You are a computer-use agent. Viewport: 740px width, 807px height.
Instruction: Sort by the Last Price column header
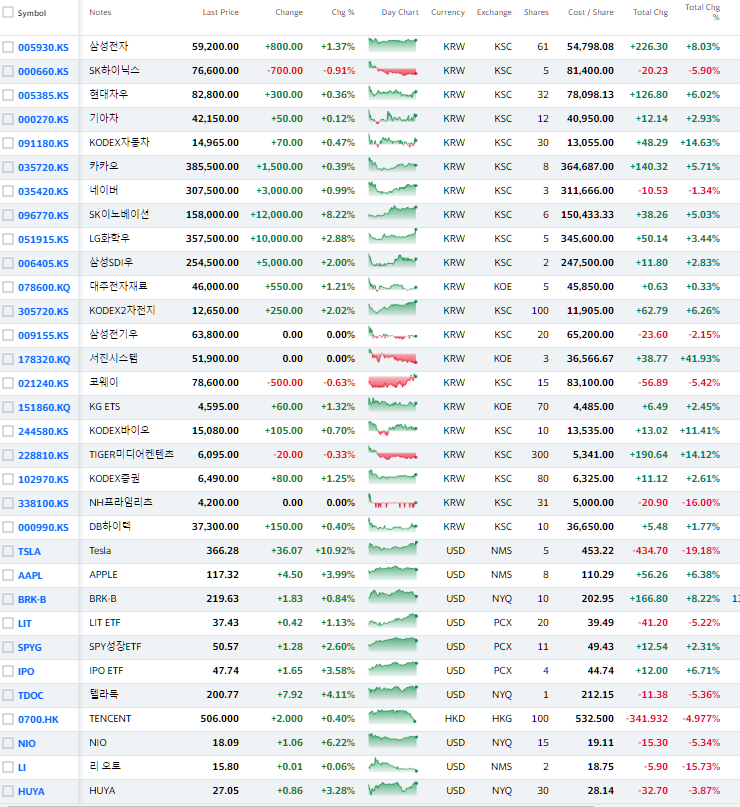tap(220, 12)
